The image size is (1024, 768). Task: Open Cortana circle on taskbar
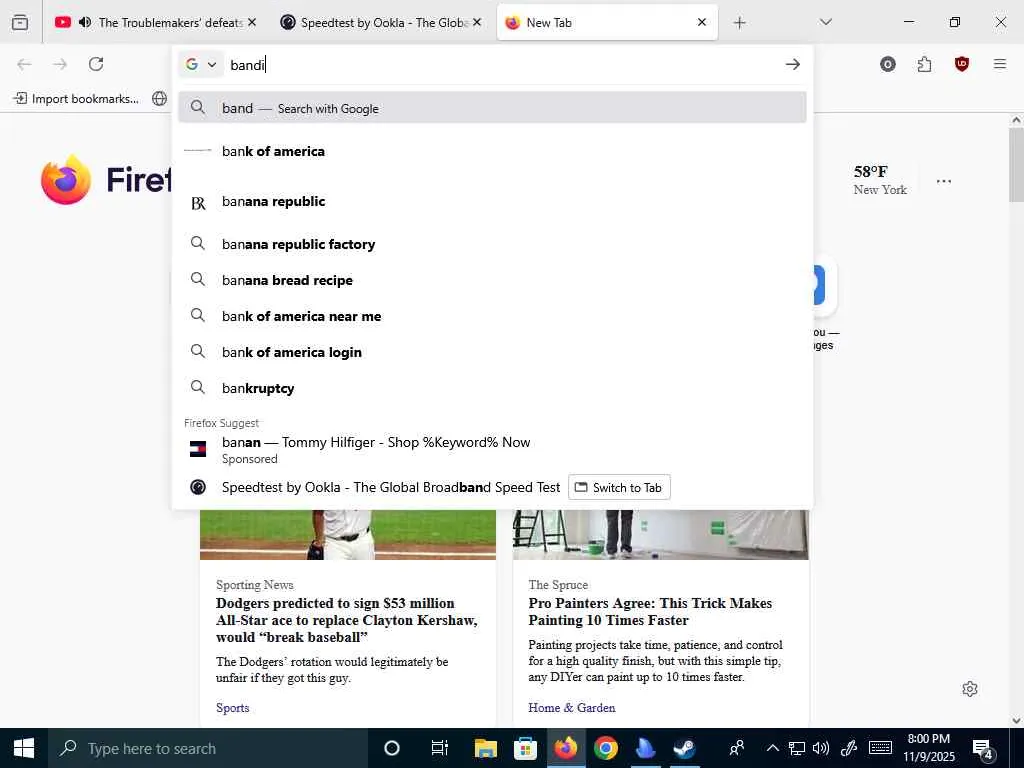click(392, 748)
